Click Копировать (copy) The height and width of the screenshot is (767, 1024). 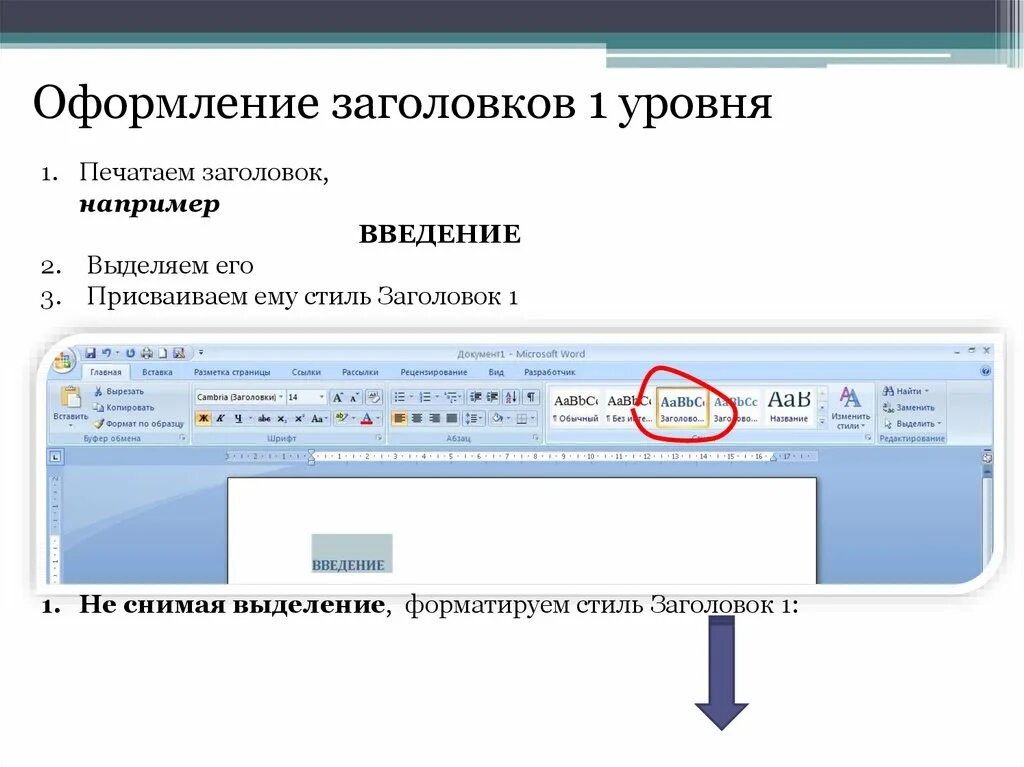123,407
